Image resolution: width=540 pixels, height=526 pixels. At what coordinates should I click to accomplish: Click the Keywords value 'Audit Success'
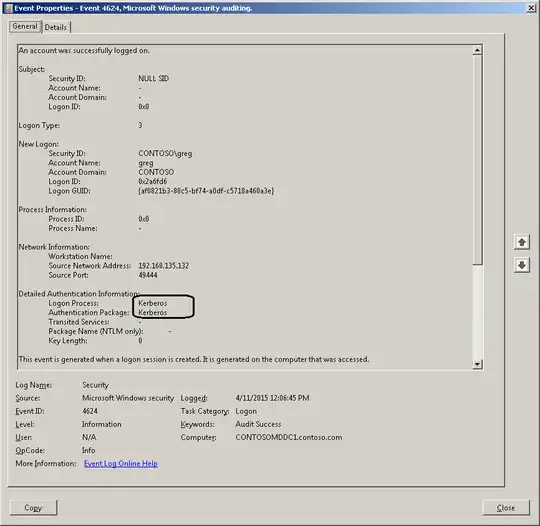pos(258,424)
